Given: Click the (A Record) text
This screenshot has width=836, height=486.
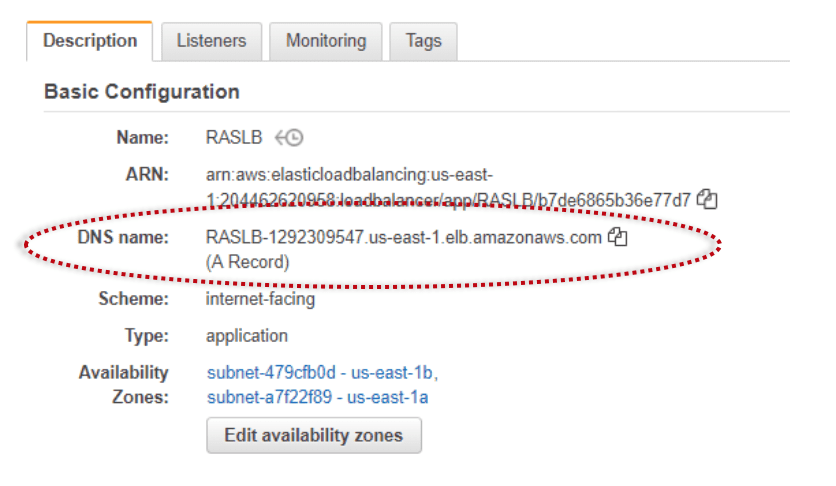Looking at the screenshot, I should pyautogui.click(x=247, y=262).
